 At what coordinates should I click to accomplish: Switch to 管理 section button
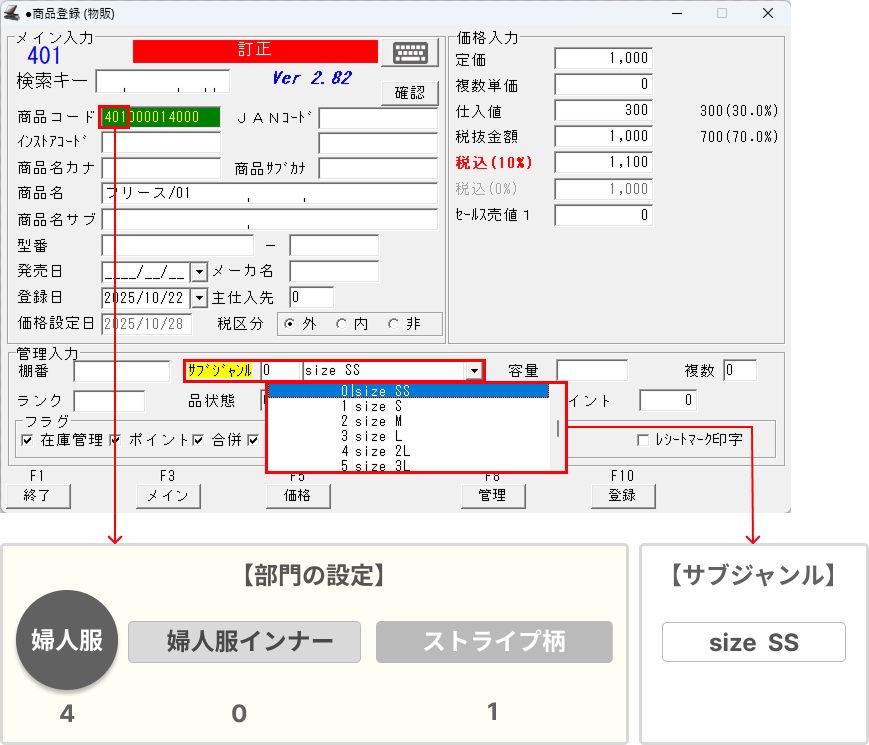(x=492, y=495)
